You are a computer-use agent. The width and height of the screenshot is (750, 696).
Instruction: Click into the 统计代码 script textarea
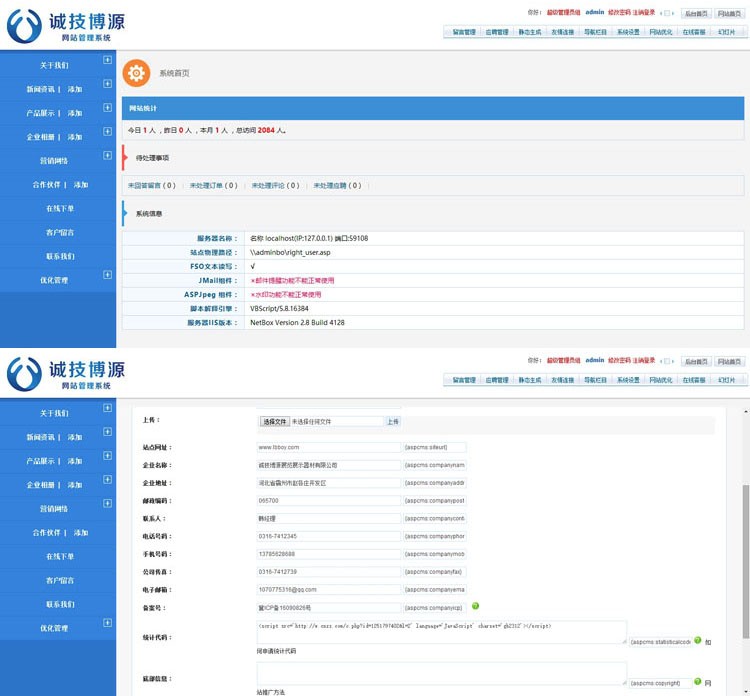[441, 632]
